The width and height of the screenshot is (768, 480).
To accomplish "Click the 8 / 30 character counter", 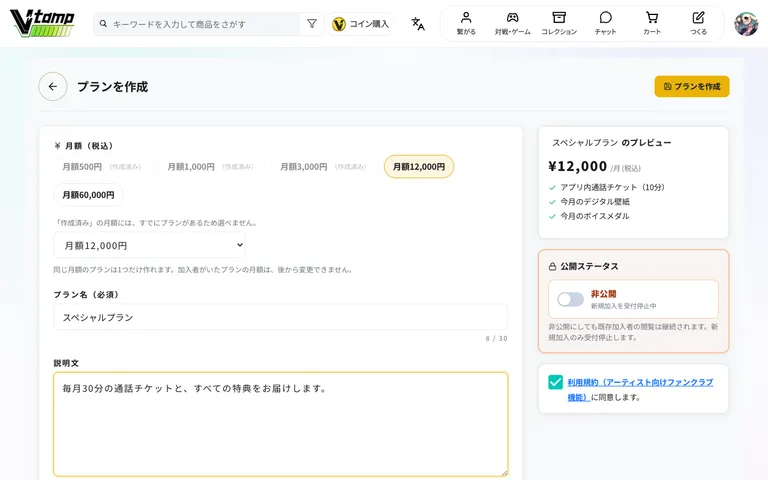I will [x=496, y=338].
